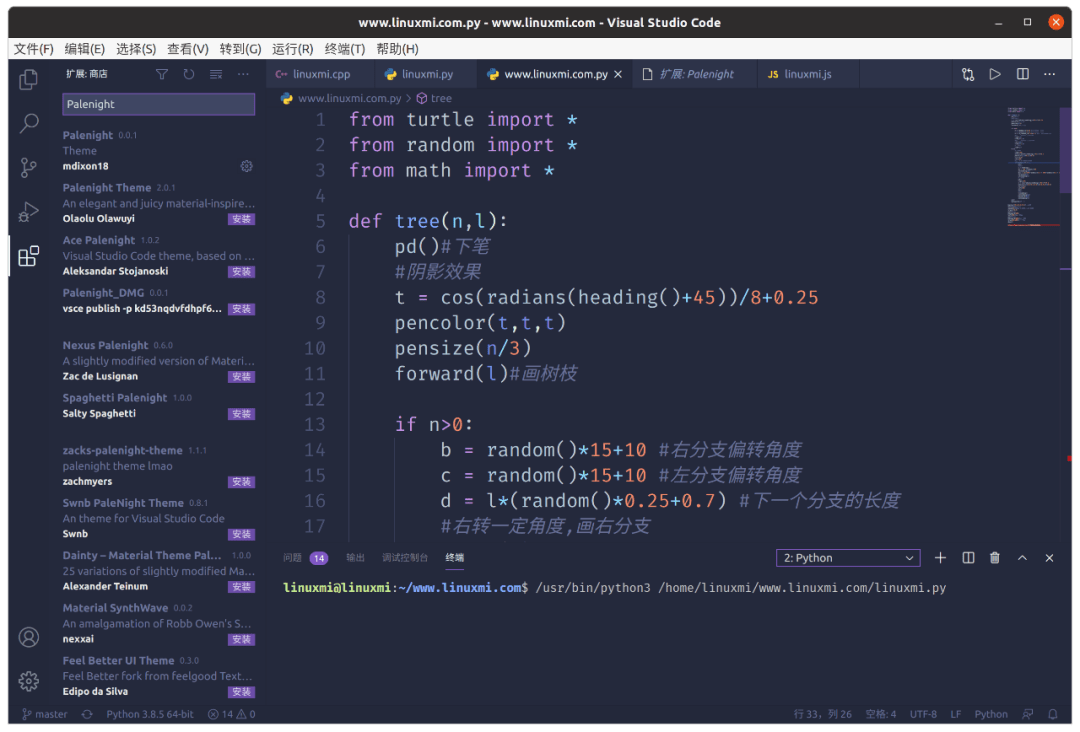Image resolution: width=1080 pixels, height=732 pixels.
Task: Open Palenight extension manage gear
Action: (247, 166)
